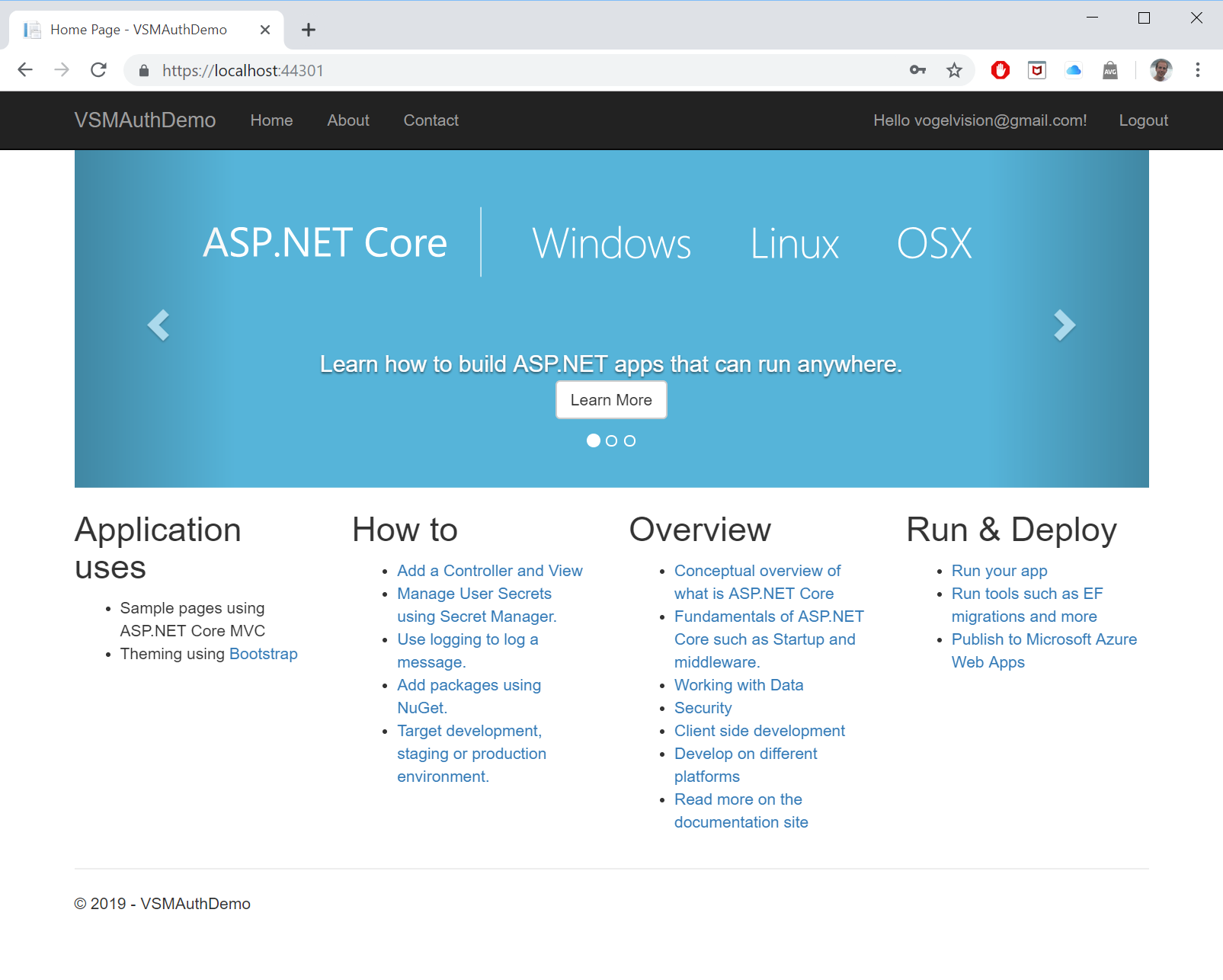Click the Logout link
This screenshot has width=1223, height=980.
pos(1143,120)
